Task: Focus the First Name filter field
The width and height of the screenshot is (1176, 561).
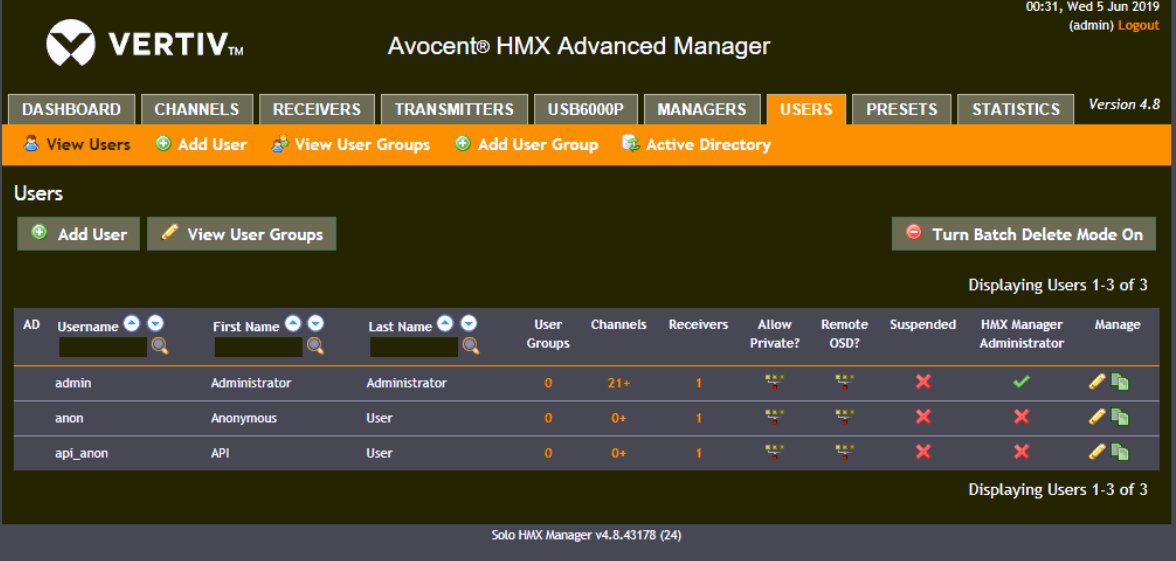Action: tap(259, 346)
